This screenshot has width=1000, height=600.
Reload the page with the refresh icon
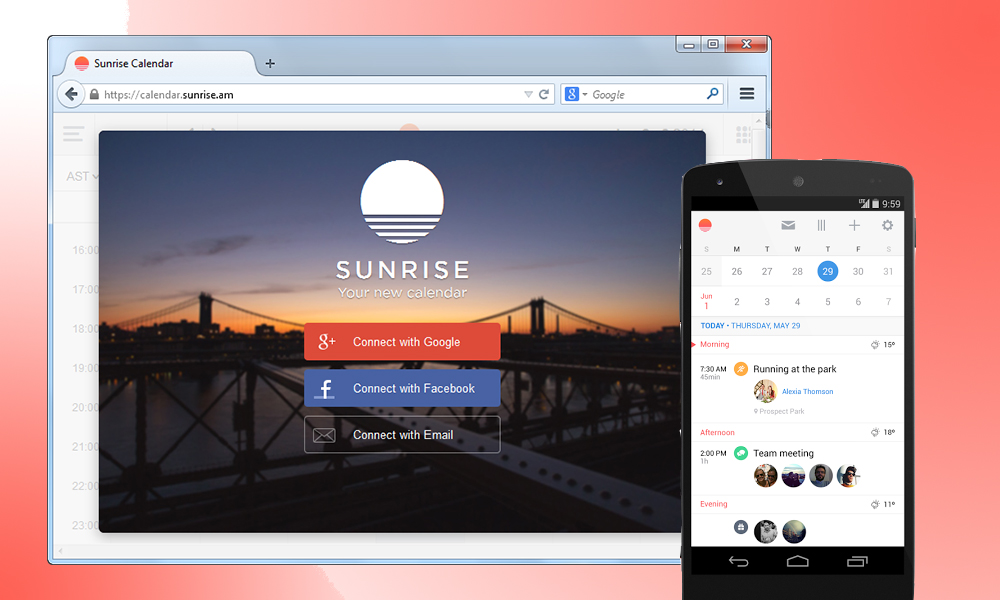(544, 94)
